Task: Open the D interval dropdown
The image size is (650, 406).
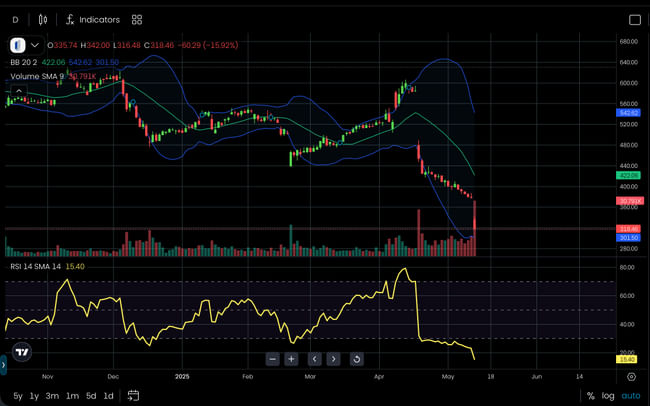Action: click(15, 19)
